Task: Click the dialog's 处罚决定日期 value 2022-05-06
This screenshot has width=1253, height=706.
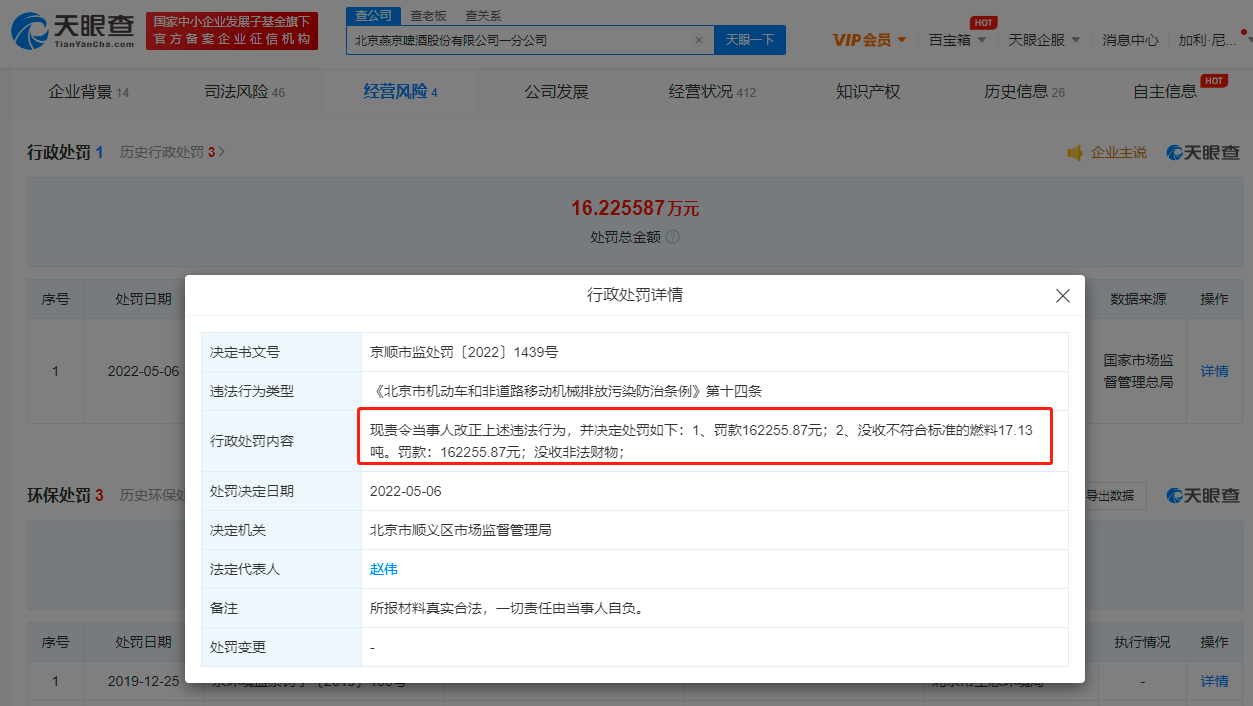Action: pyautogui.click(x=405, y=491)
